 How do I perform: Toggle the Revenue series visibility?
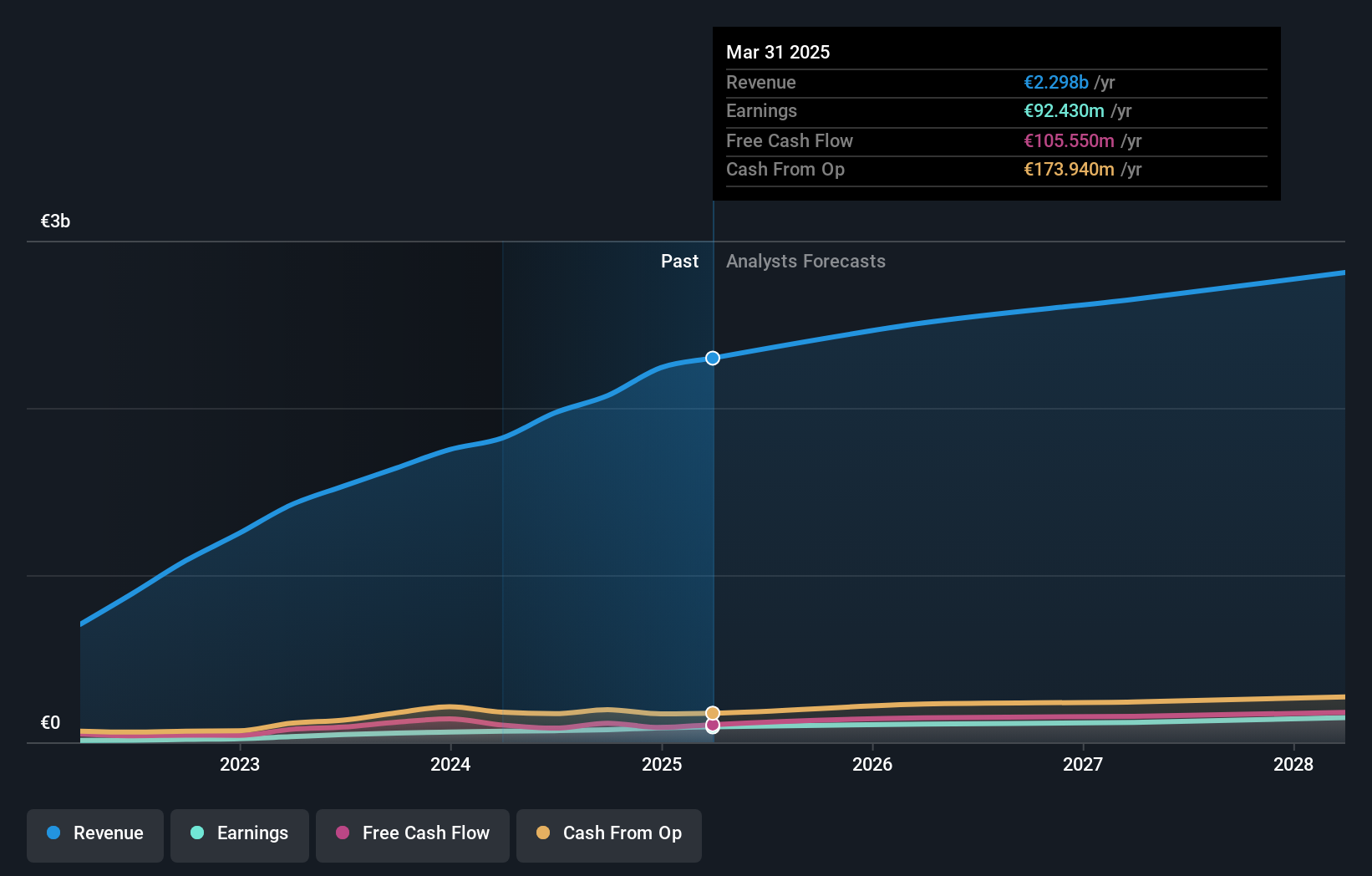point(94,833)
